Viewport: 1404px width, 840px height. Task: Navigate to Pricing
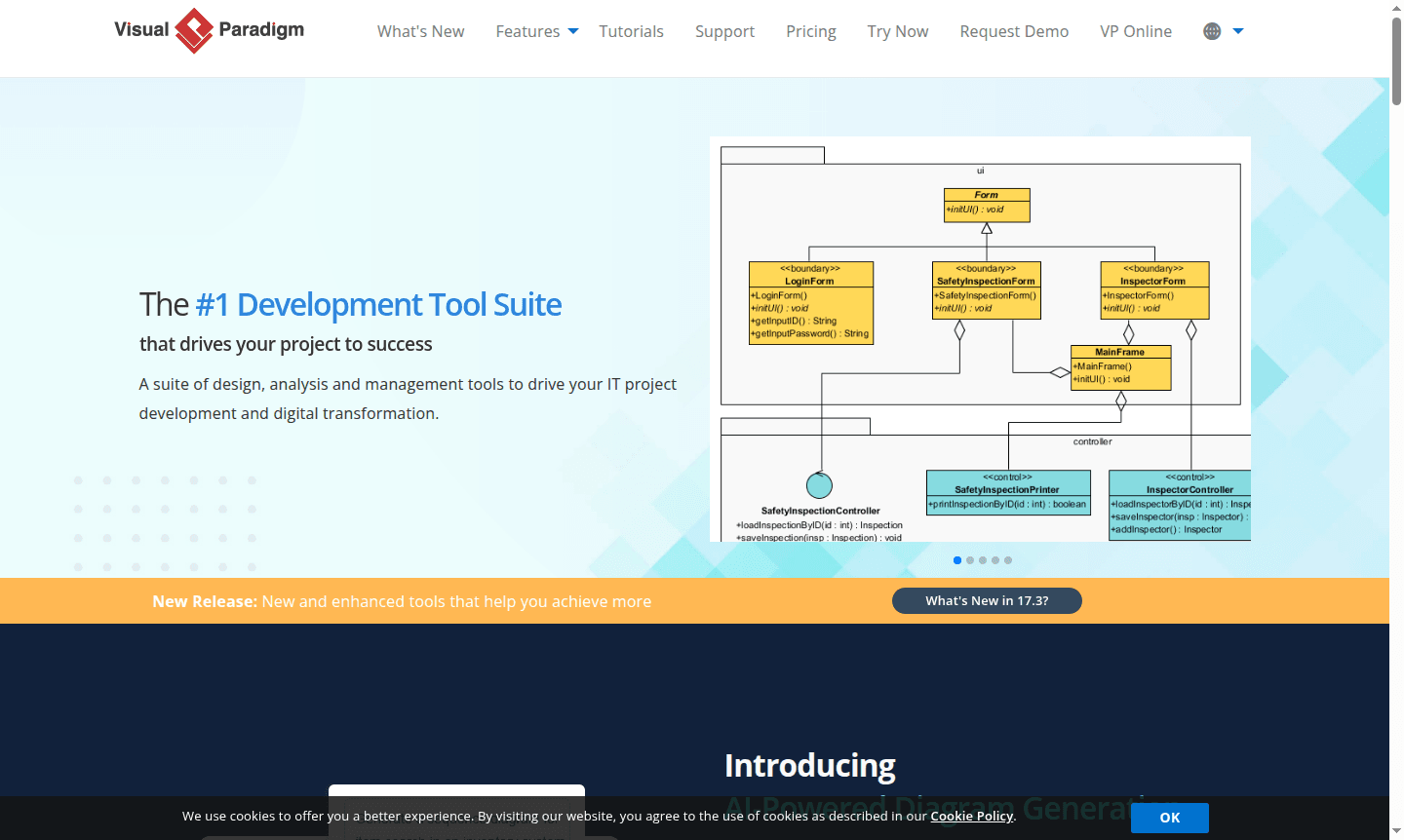point(810,31)
